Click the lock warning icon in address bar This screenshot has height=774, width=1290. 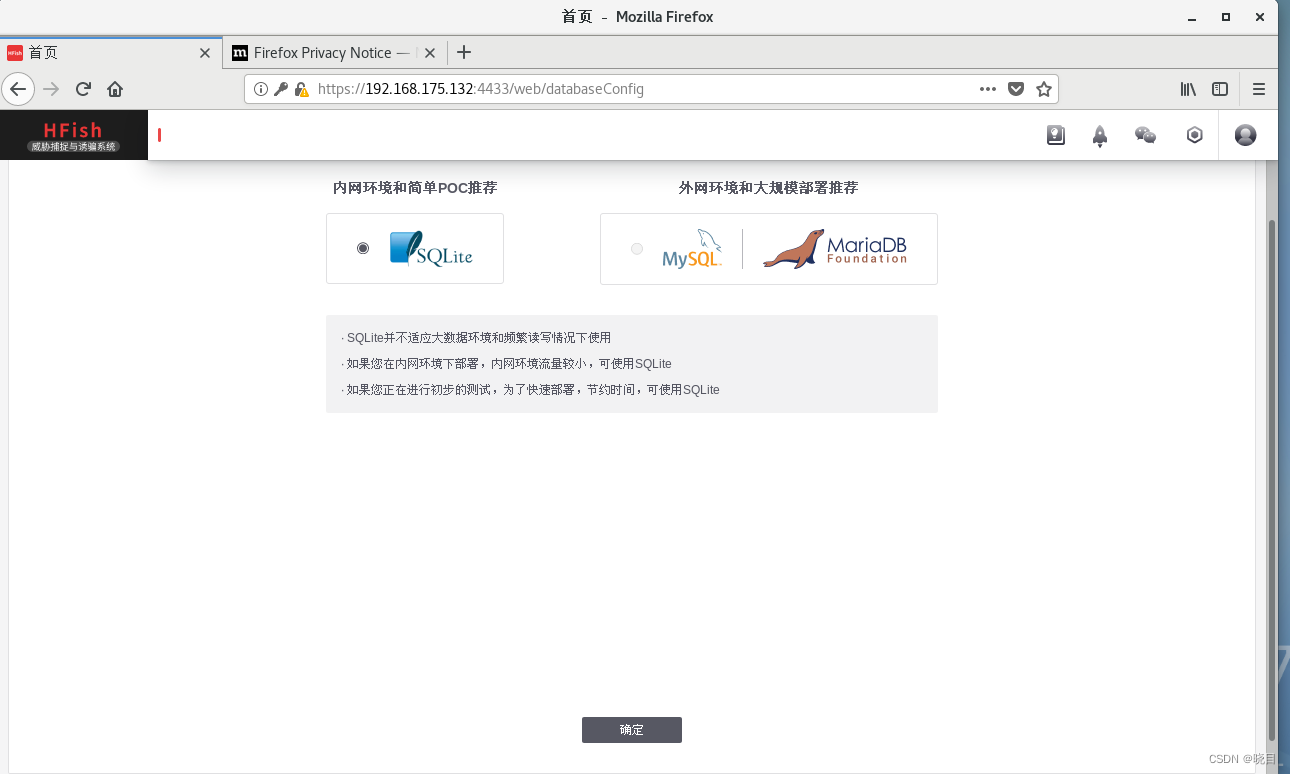click(301, 89)
